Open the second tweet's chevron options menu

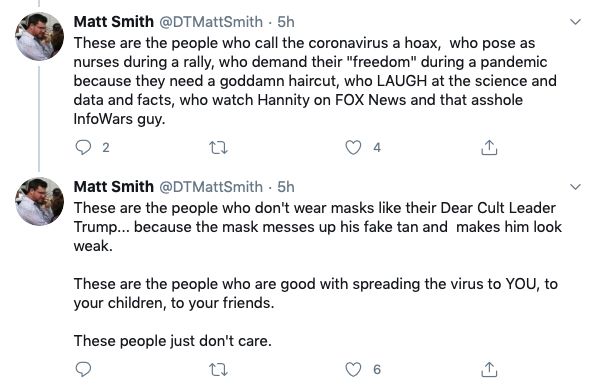pyautogui.click(x=575, y=187)
